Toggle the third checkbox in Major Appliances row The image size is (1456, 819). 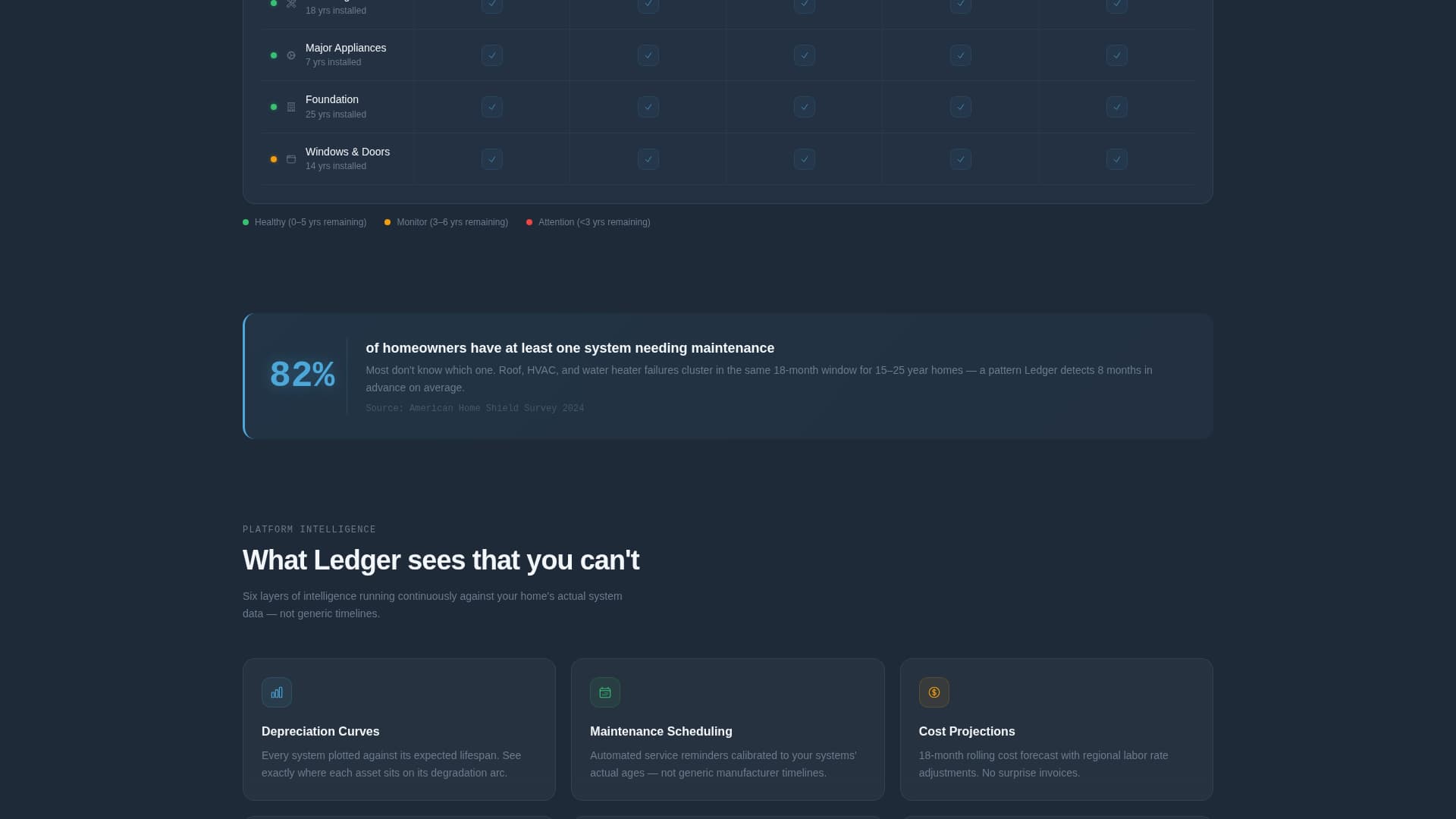coord(805,55)
